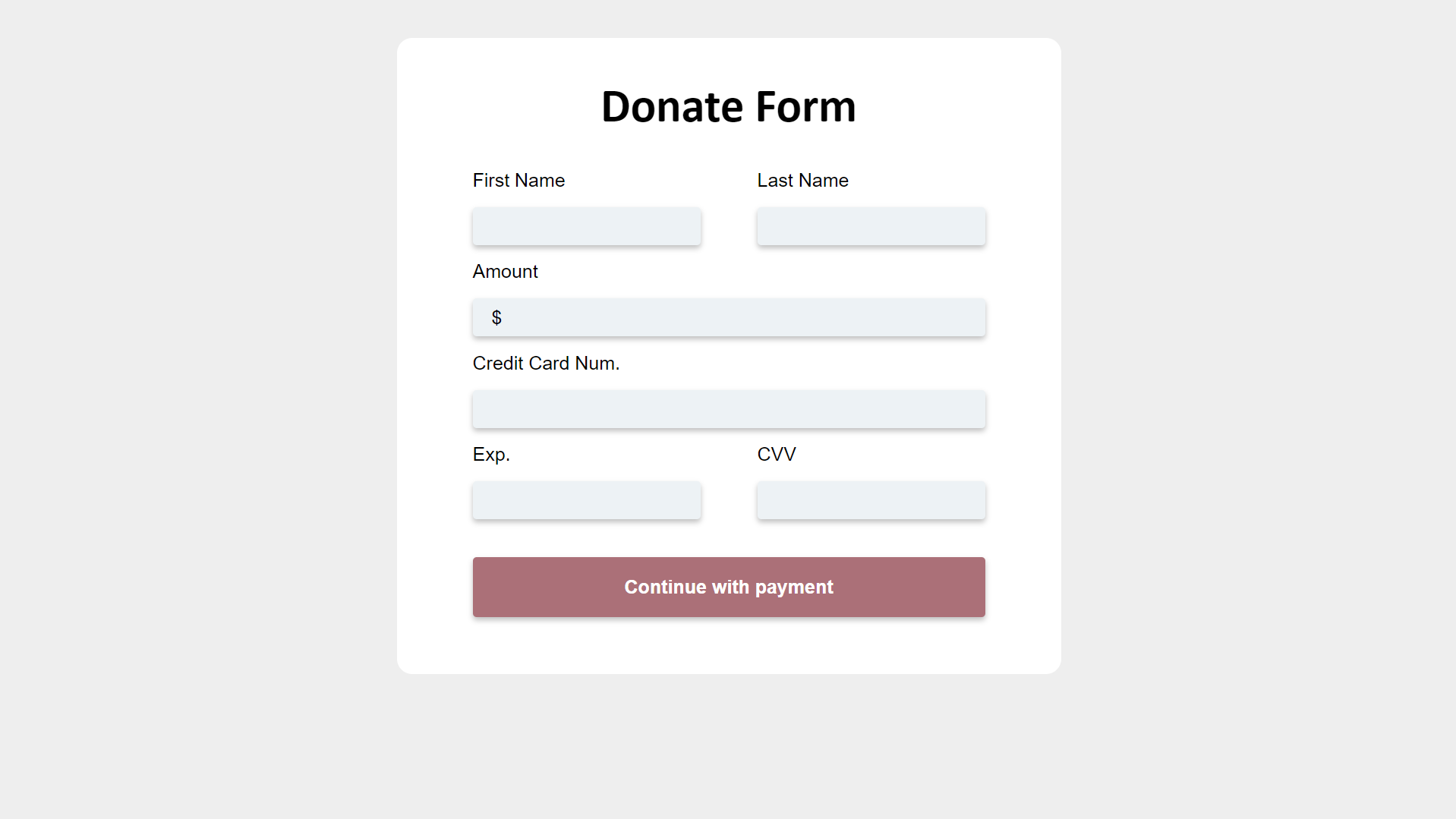Click the Amount label
The width and height of the screenshot is (1456, 819).
click(504, 271)
